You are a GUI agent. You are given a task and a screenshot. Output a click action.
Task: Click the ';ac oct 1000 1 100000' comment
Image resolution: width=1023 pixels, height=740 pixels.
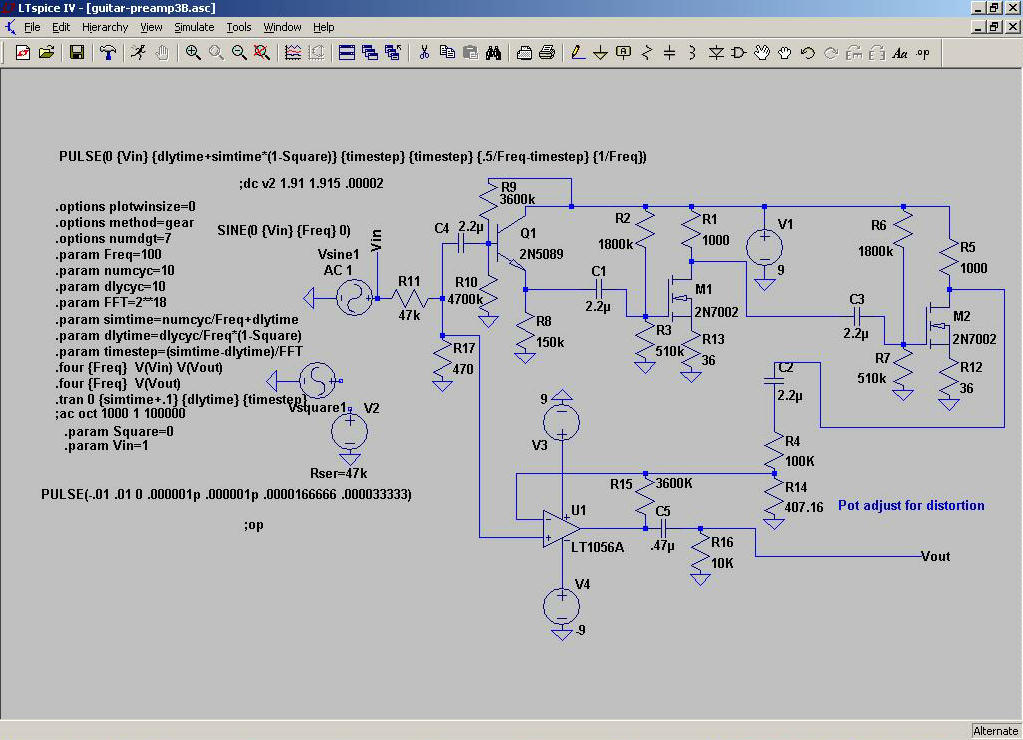click(120, 414)
